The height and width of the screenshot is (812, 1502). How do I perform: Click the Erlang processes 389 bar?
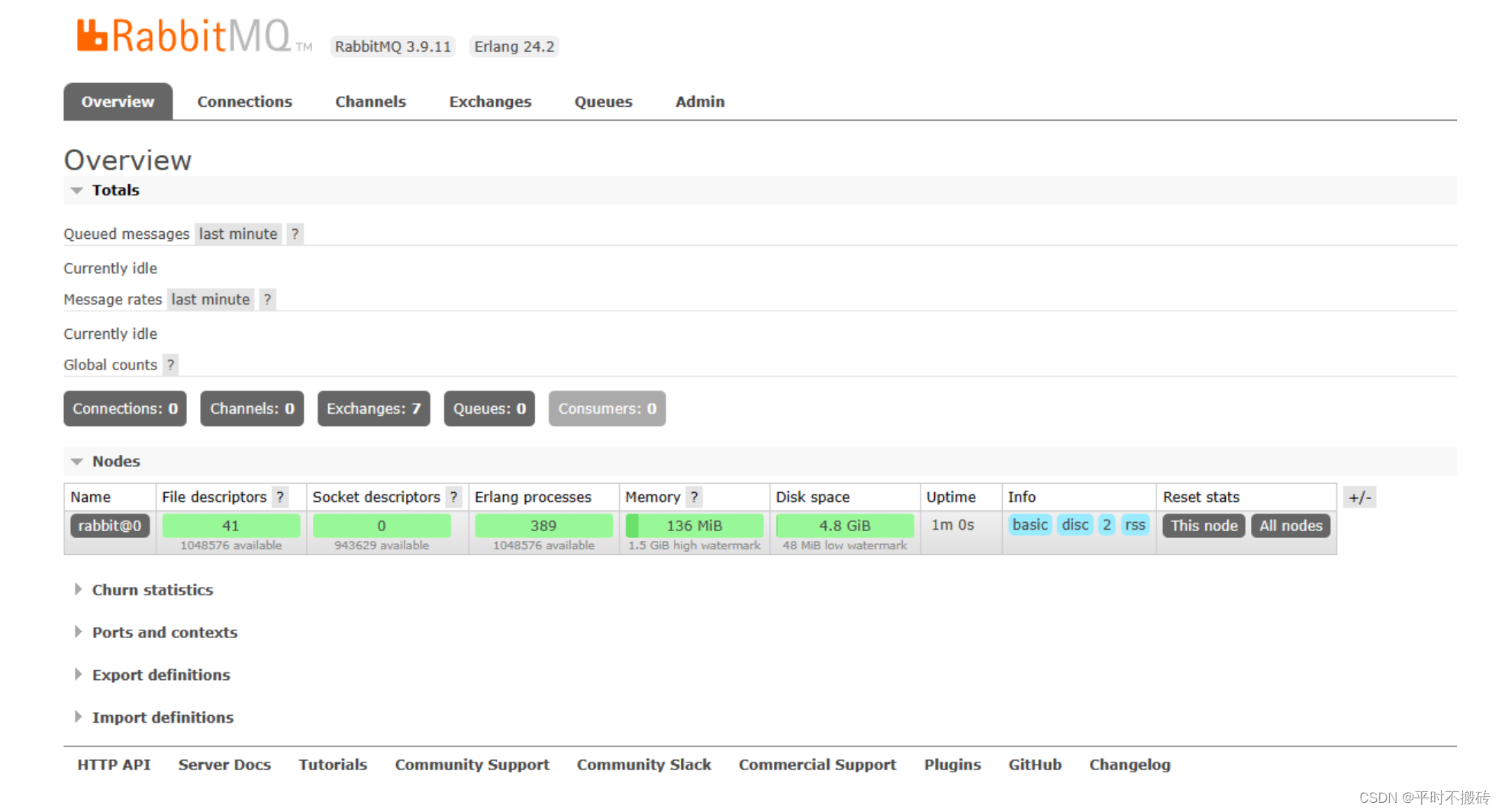pyautogui.click(x=543, y=526)
